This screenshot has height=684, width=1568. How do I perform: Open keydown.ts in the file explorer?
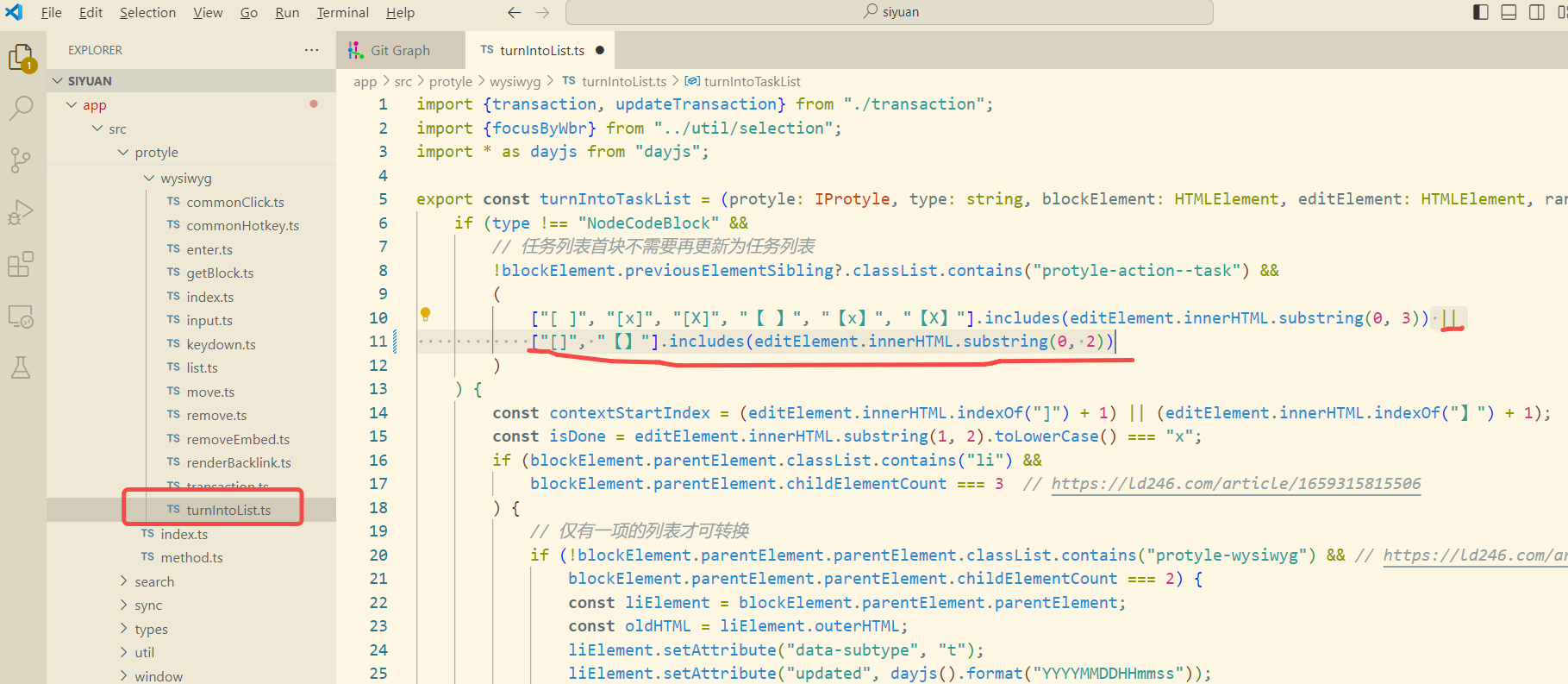coord(221,344)
